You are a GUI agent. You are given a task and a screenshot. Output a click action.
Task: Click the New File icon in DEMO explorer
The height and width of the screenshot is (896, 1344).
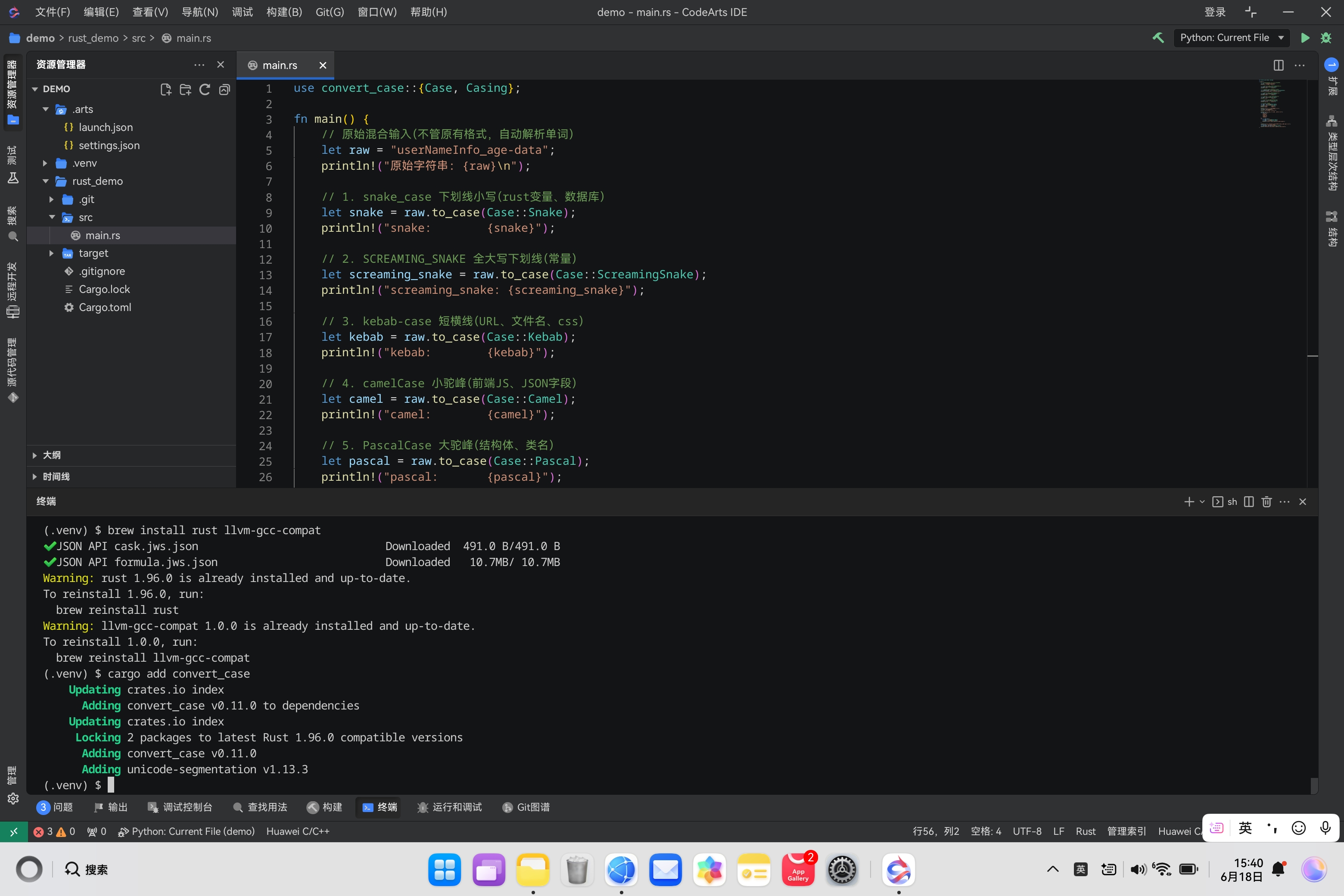tap(166, 89)
